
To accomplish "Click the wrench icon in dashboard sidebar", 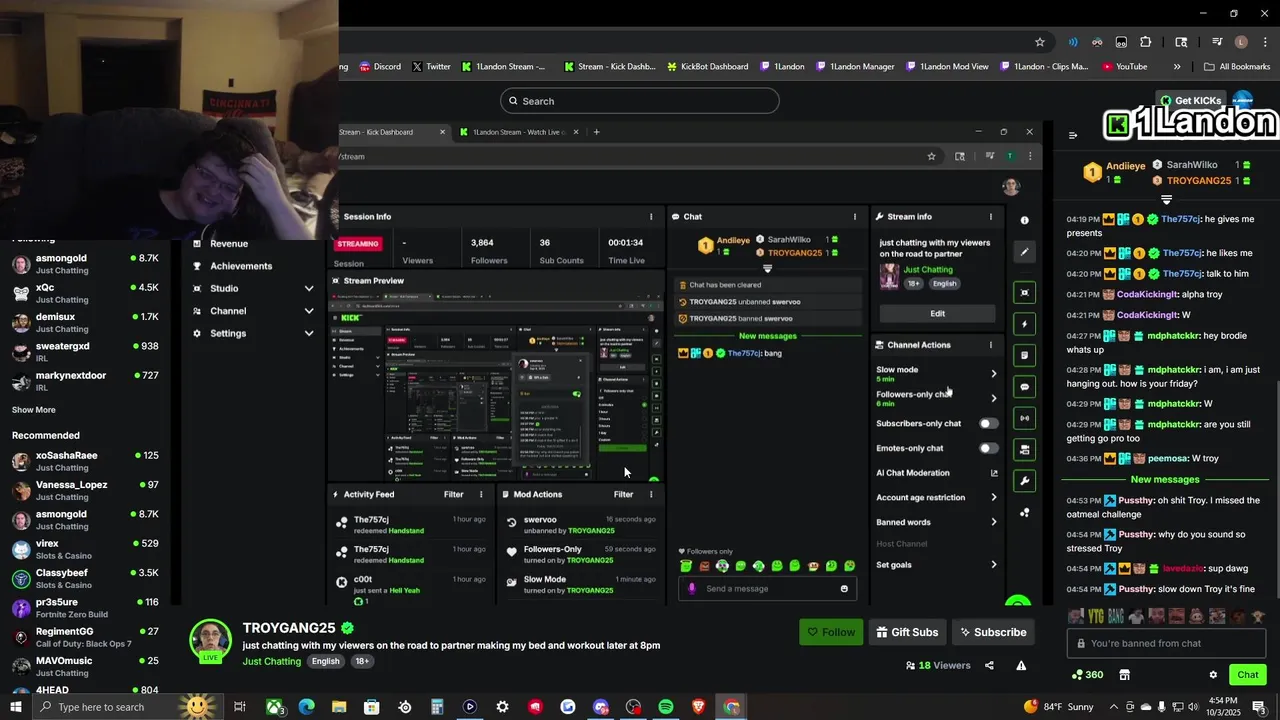I will (1024, 481).
